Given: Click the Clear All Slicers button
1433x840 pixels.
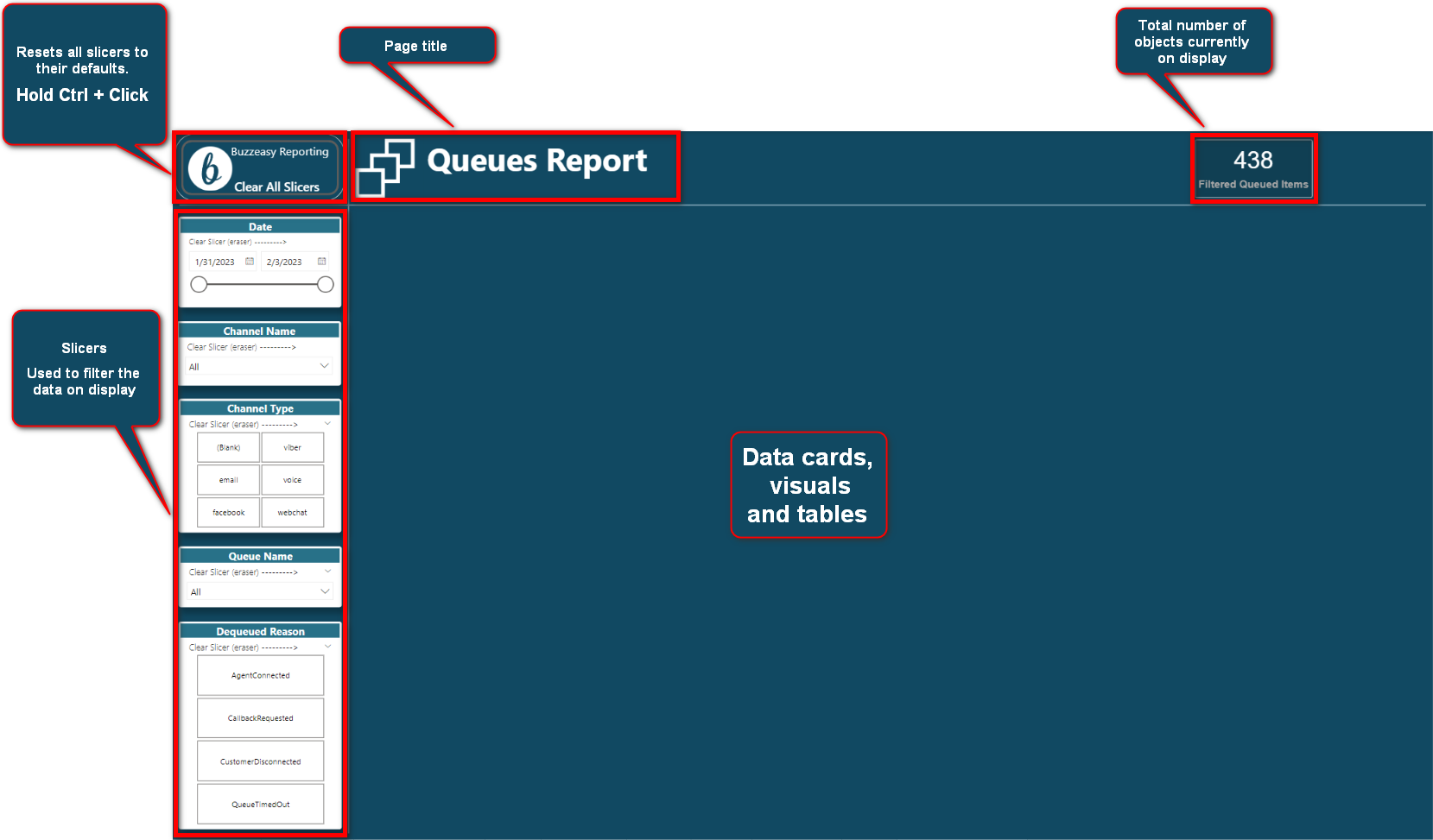Looking at the screenshot, I should point(276,186).
